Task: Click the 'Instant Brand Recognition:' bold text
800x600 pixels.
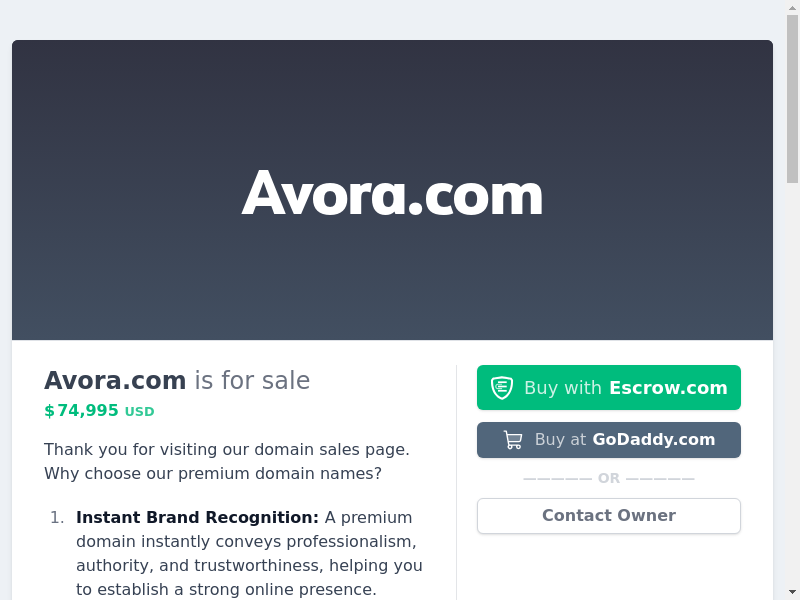Action: (x=197, y=517)
